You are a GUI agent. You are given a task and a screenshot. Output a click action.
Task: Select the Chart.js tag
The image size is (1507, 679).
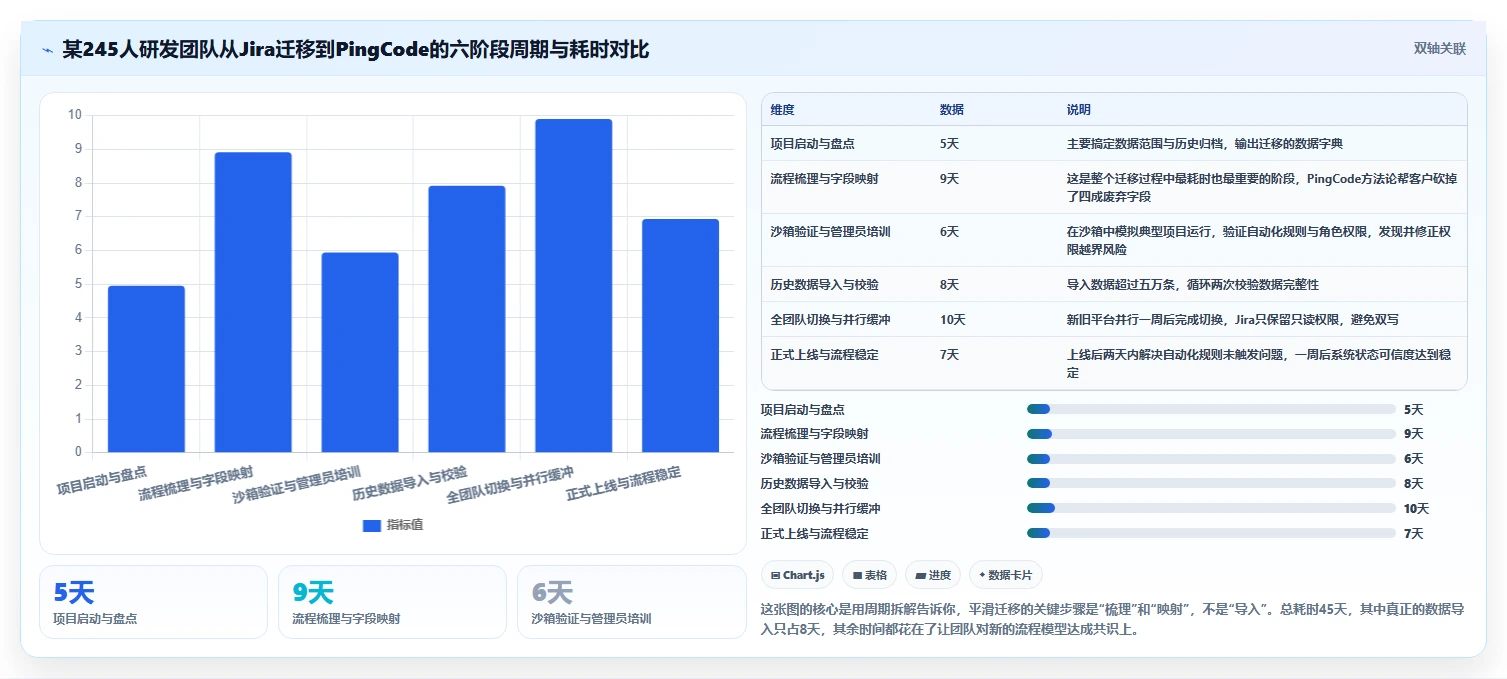[x=797, y=575]
